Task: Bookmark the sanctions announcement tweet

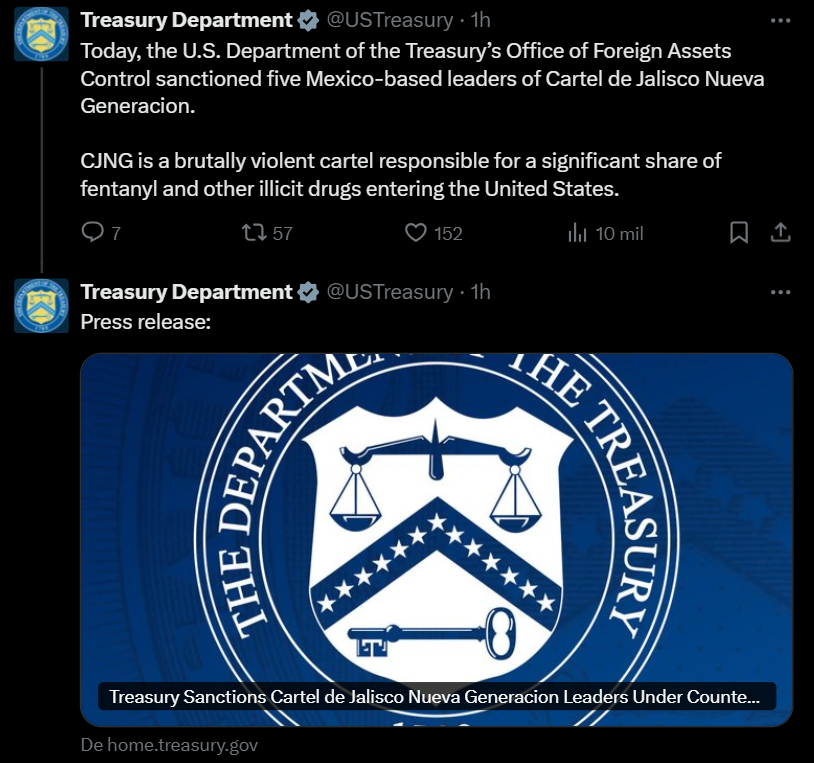Action: (739, 233)
